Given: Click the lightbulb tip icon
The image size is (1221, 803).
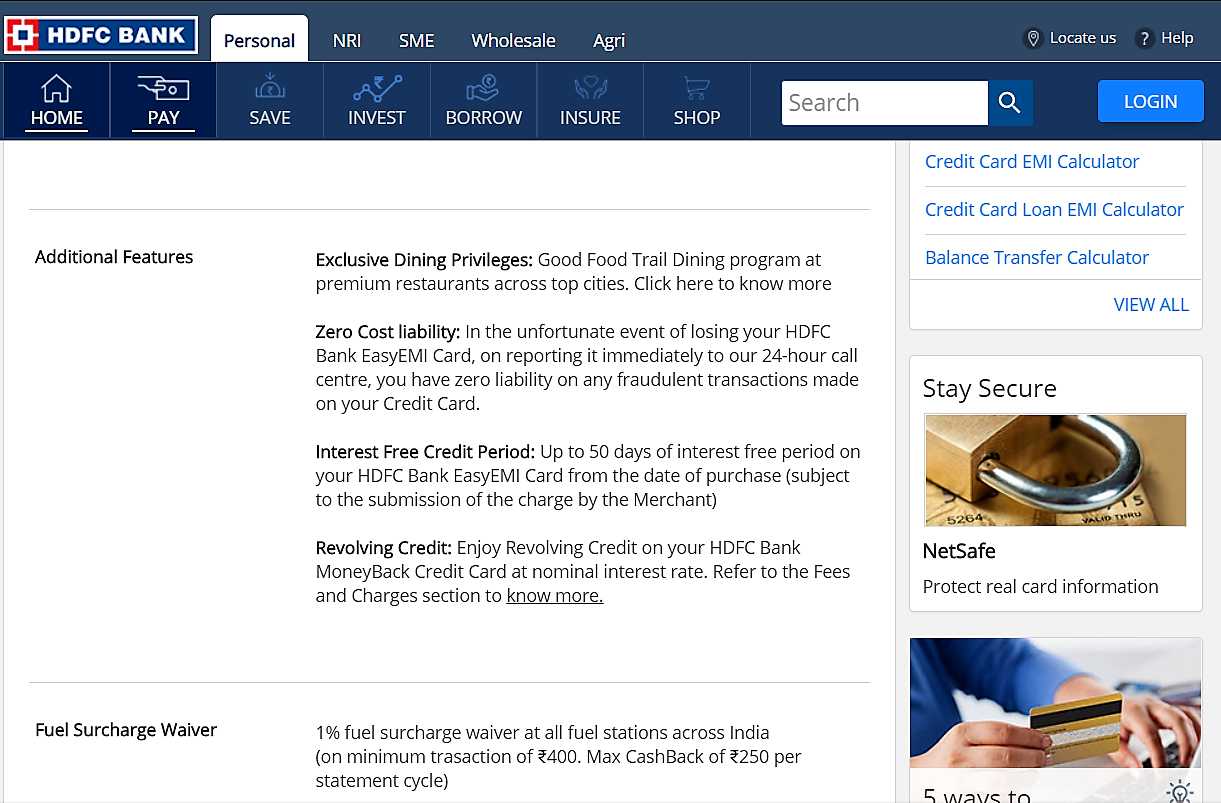Looking at the screenshot, I should click(1180, 792).
